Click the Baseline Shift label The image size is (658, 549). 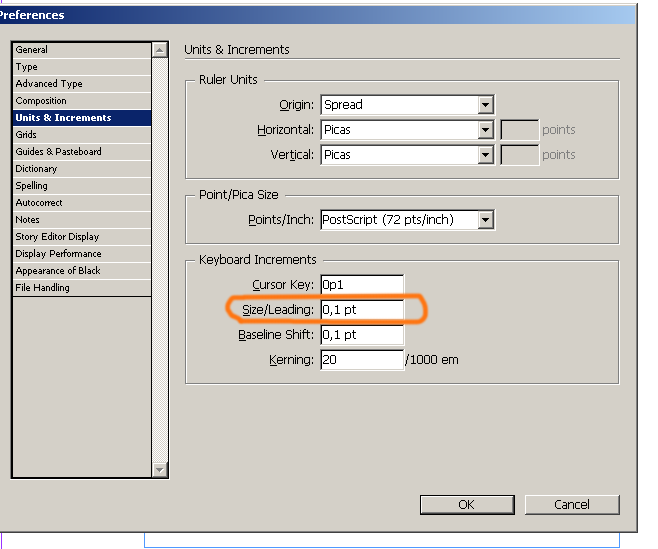(x=276, y=335)
